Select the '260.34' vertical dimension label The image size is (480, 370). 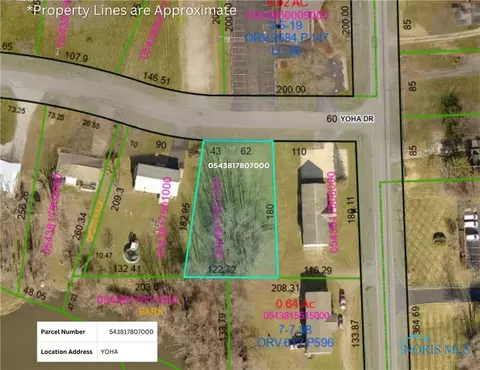coord(80,226)
